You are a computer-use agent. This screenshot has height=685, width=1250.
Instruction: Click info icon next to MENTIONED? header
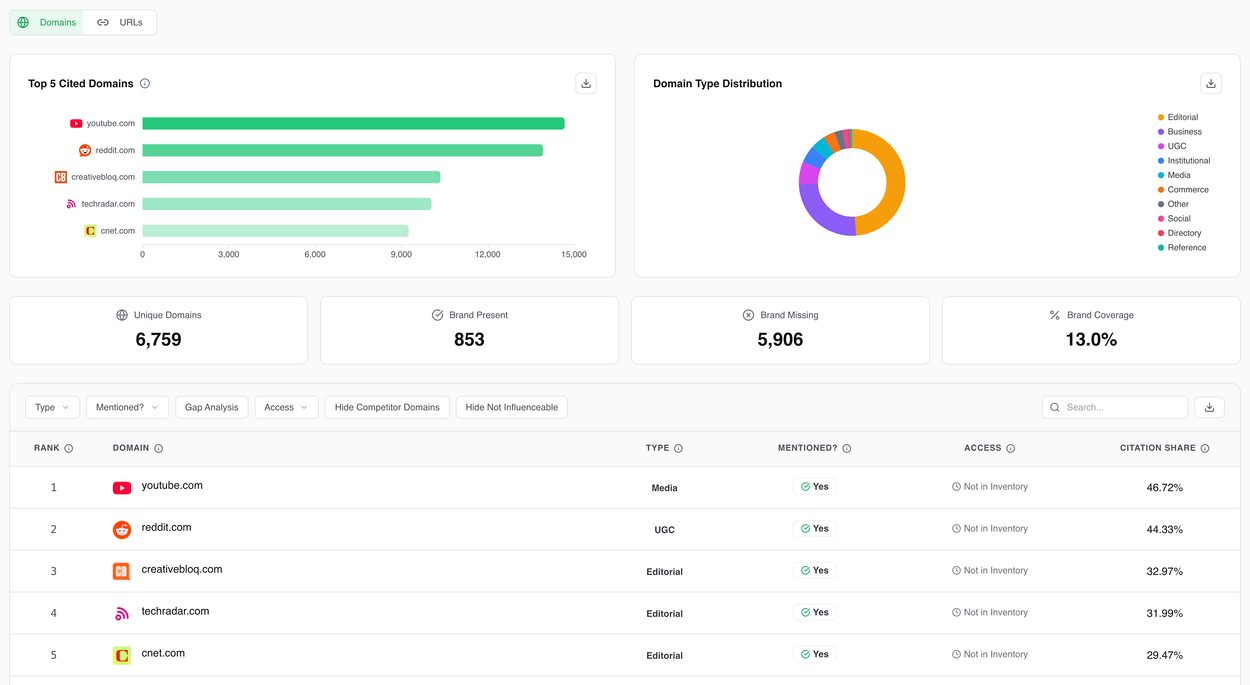point(847,449)
